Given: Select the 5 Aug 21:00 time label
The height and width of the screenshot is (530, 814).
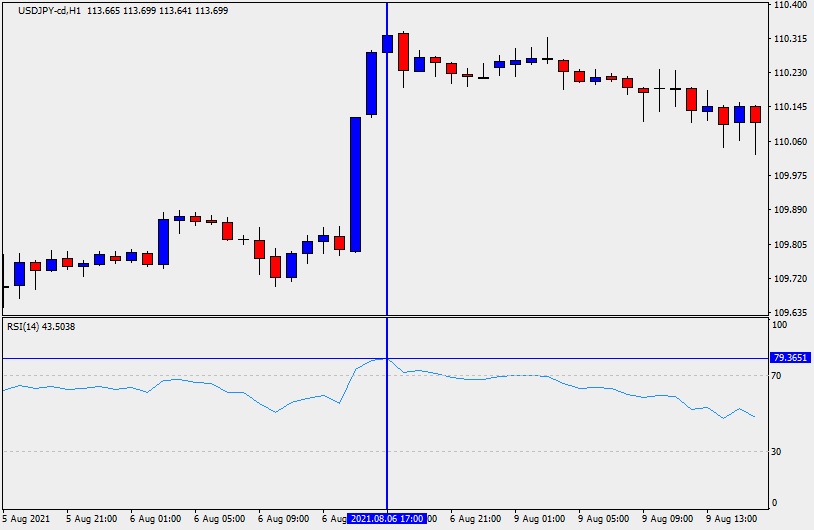Looking at the screenshot, I should pos(93,519).
